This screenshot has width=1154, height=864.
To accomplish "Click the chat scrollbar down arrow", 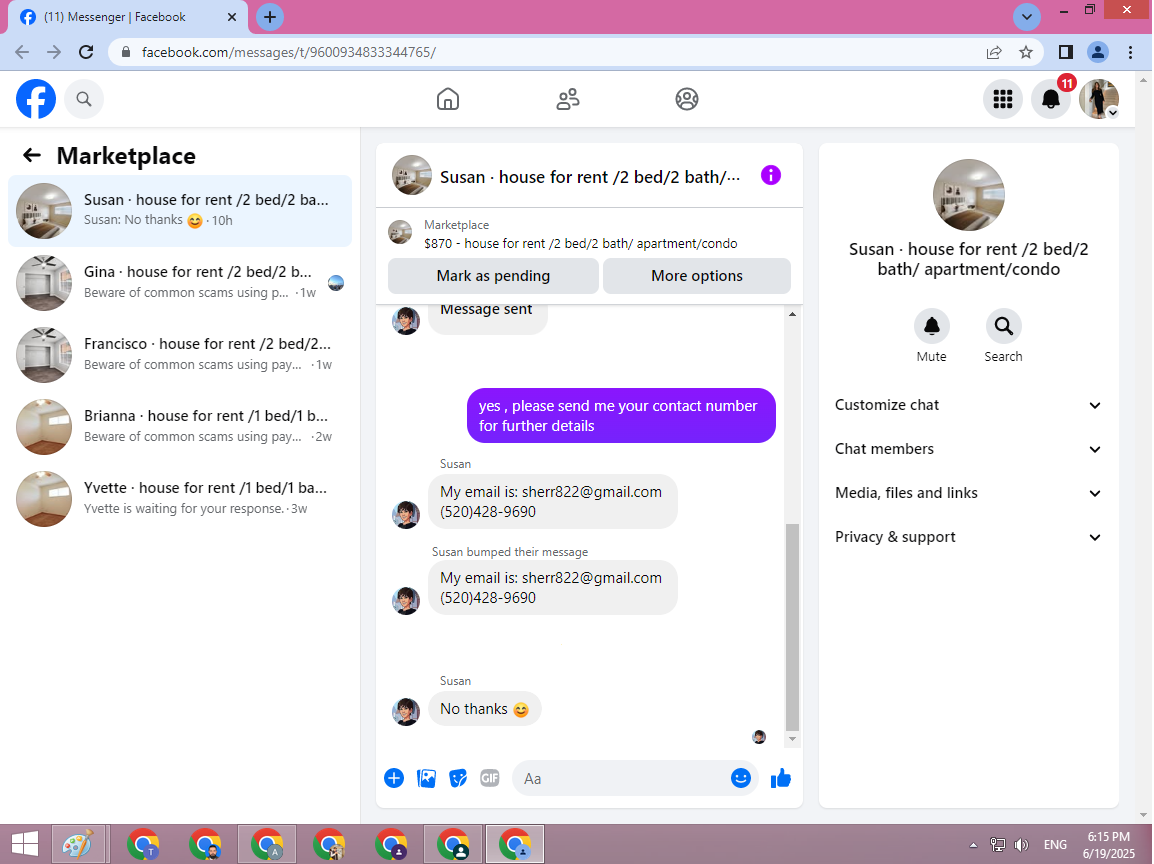I will [x=792, y=739].
